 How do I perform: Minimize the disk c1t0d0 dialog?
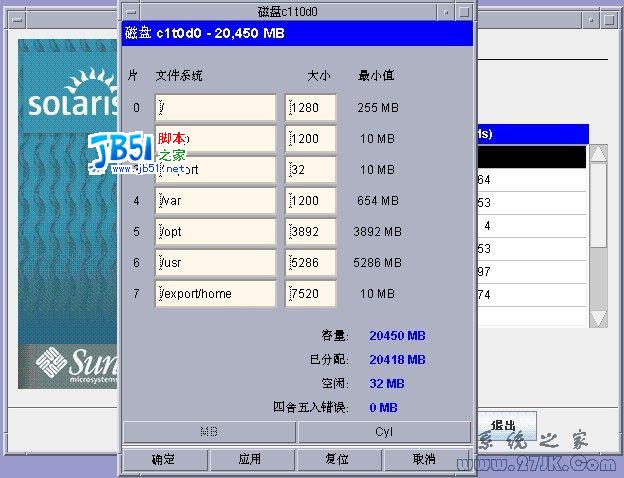coord(446,12)
